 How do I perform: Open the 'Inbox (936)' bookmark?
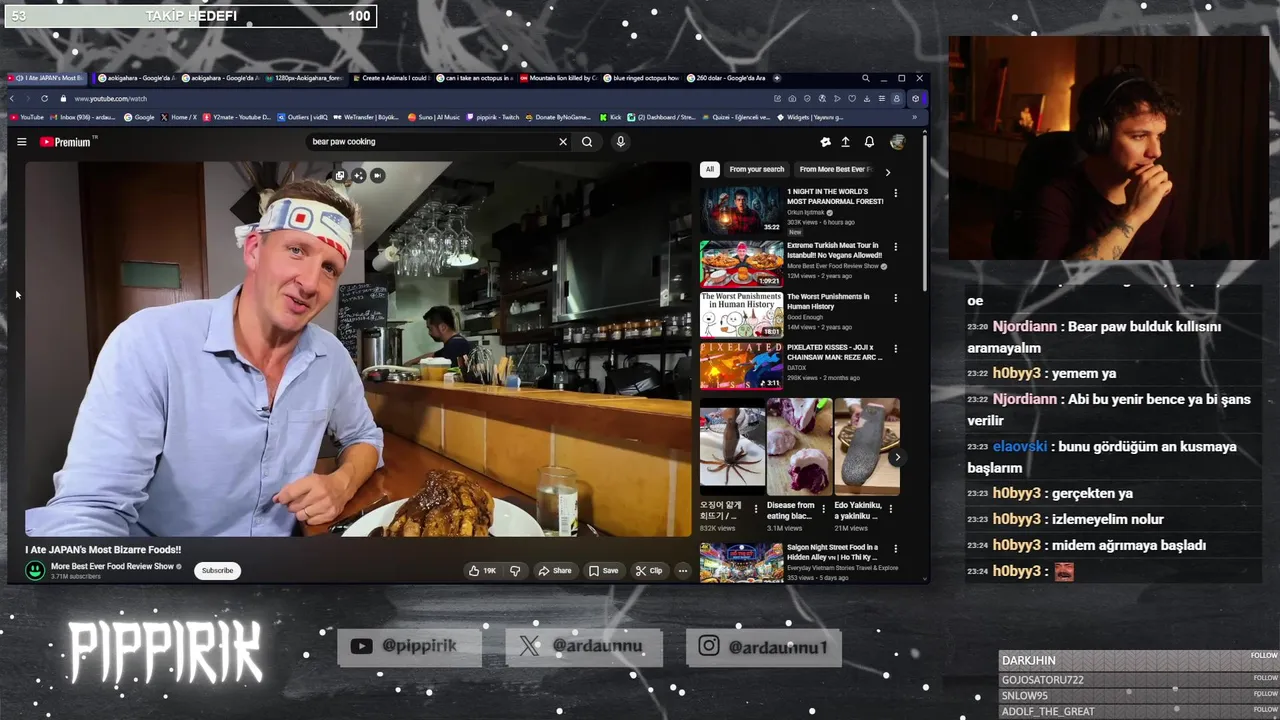click(x=81, y=117)
